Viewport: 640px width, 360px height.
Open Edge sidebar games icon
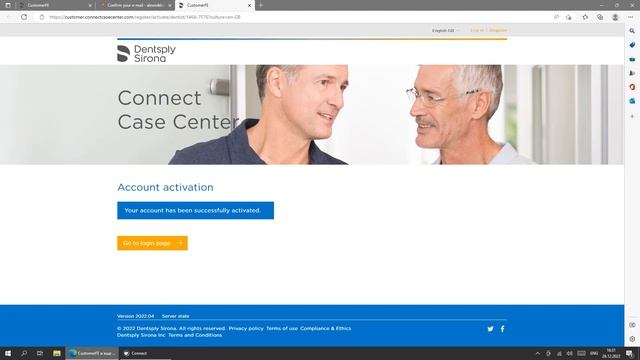(632, 73)
